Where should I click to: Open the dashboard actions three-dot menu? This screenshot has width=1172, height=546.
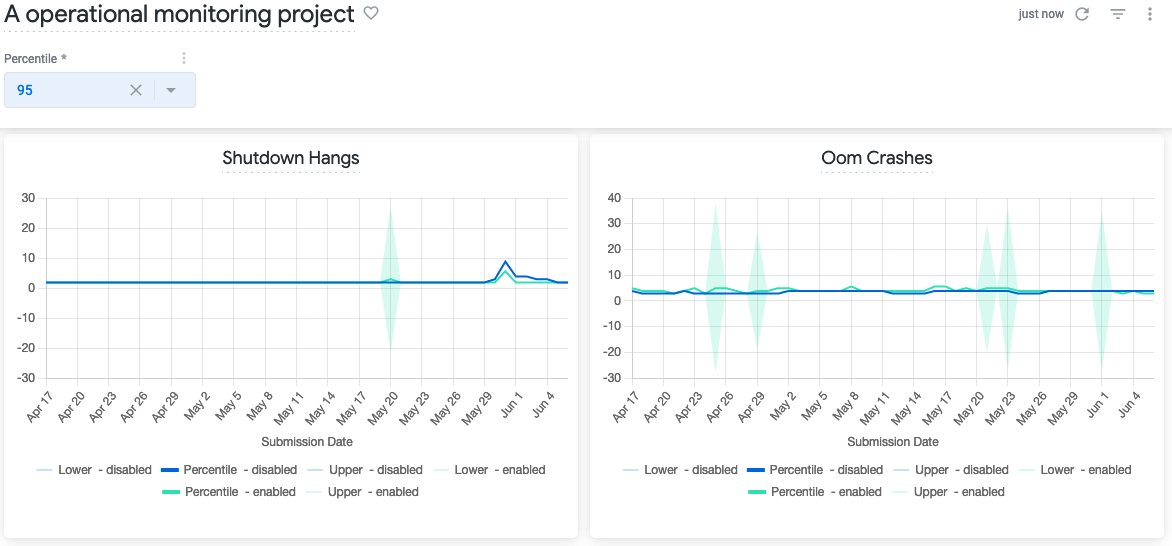click(1152, 14)
